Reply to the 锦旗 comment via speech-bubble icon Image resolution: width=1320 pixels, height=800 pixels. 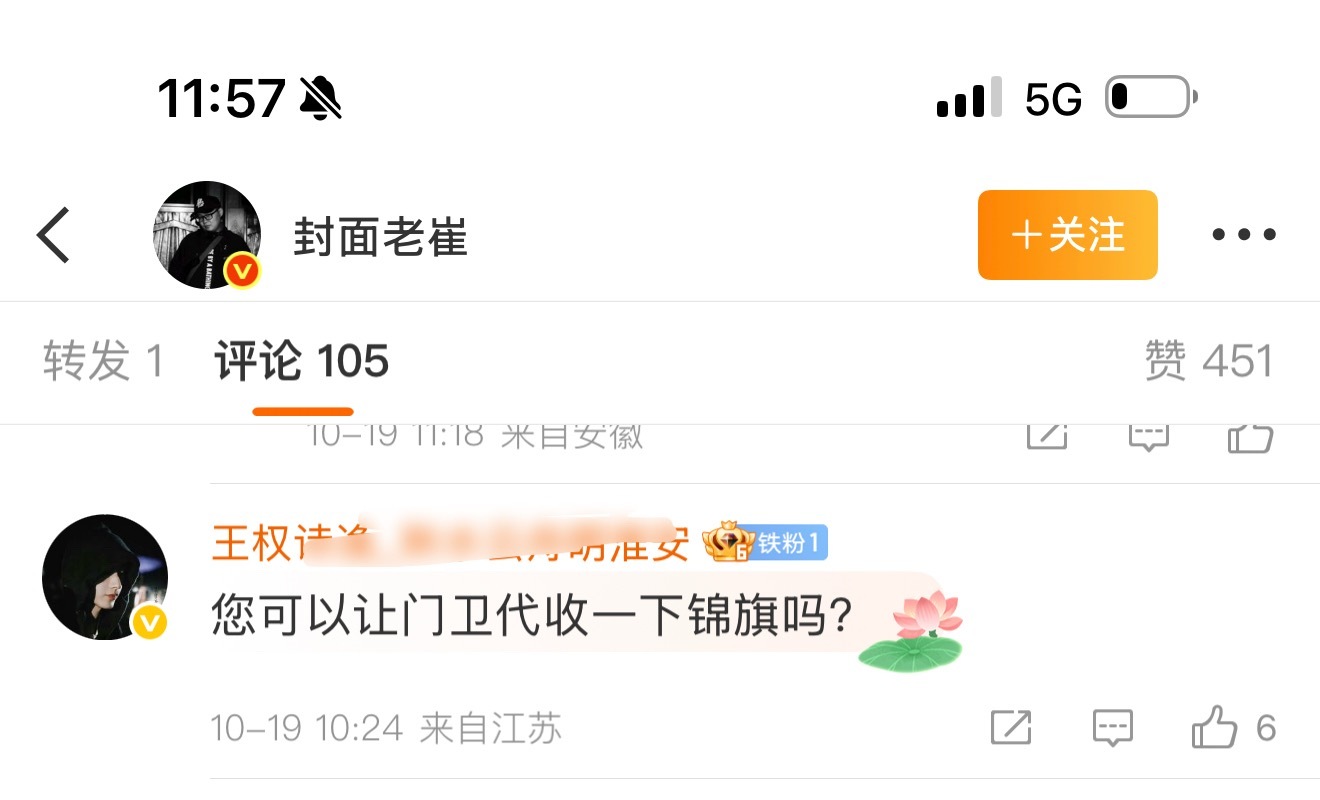[x=1112, y=728]
